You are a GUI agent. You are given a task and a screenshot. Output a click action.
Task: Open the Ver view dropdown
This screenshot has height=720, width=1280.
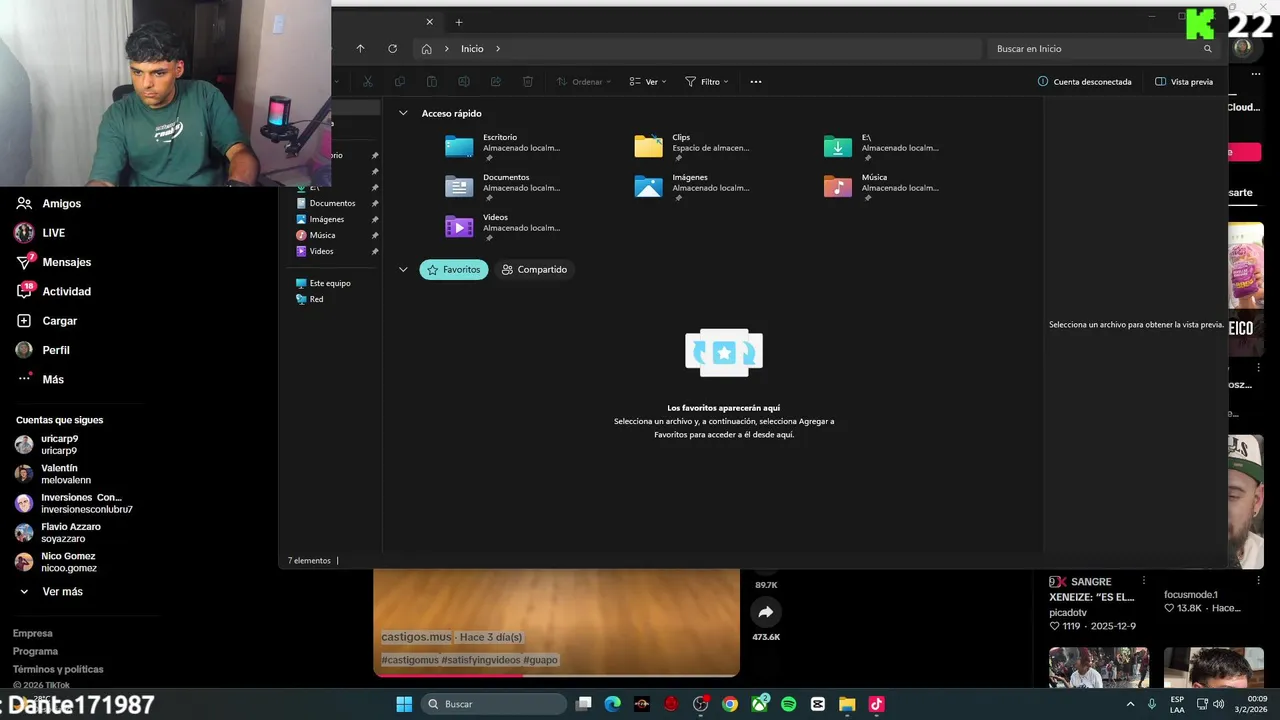tap(648, 81)
